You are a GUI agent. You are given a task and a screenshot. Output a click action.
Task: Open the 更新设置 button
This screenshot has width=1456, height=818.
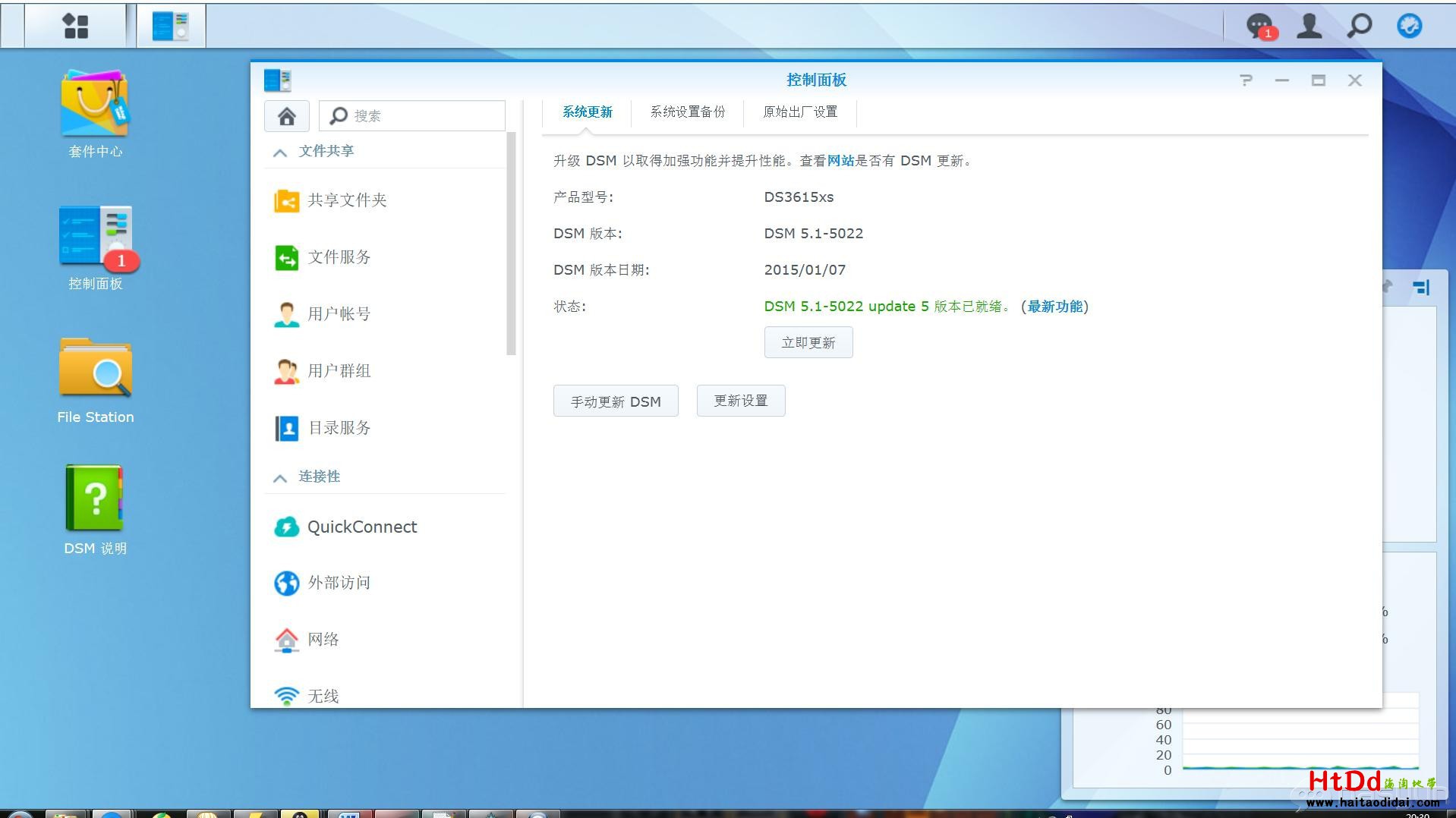tap(740, 401)
